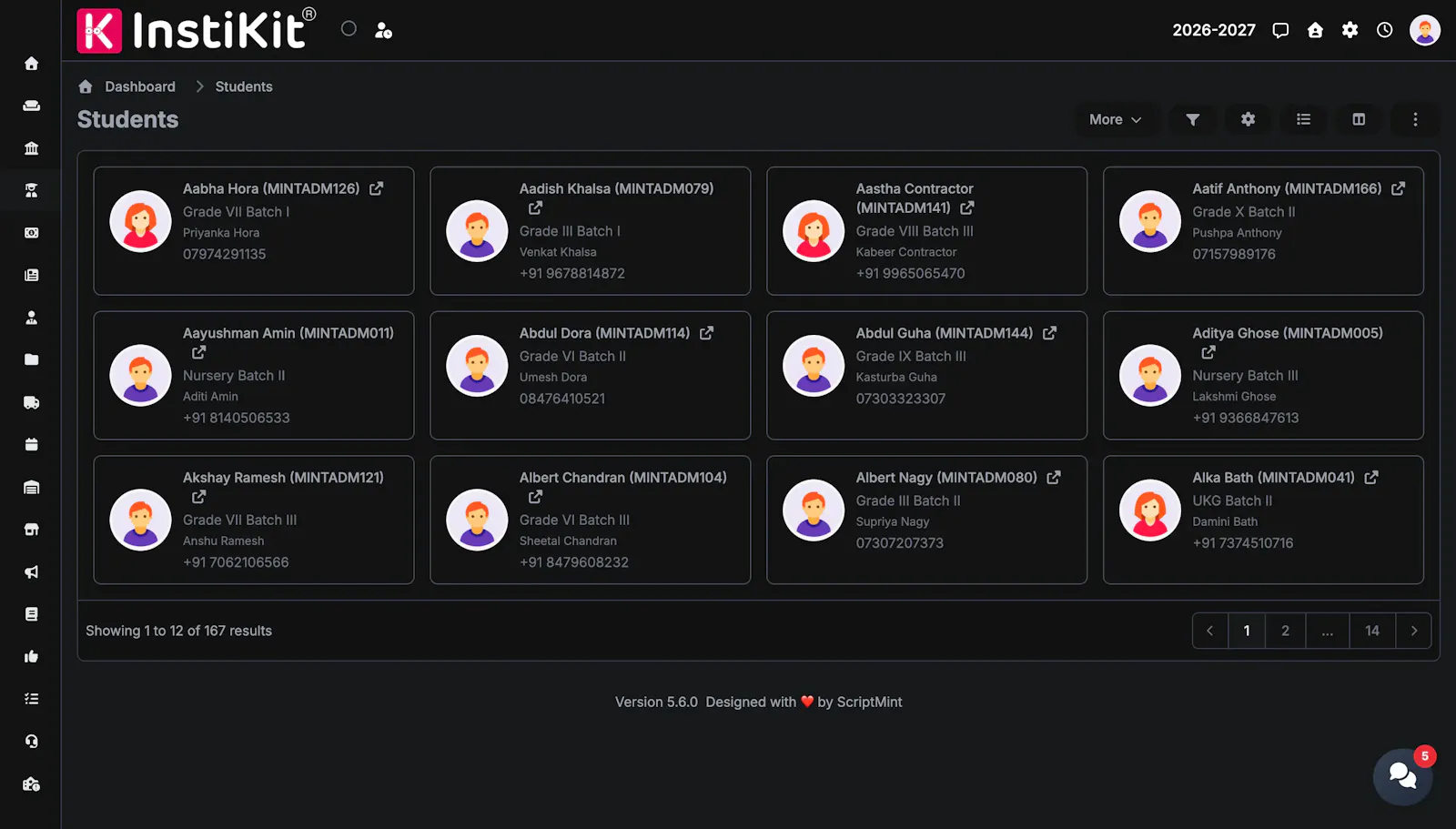The height and width of the screenshot is (829, 1456).
Task: Toggle the column layout view button
Action: (1359, 119)
